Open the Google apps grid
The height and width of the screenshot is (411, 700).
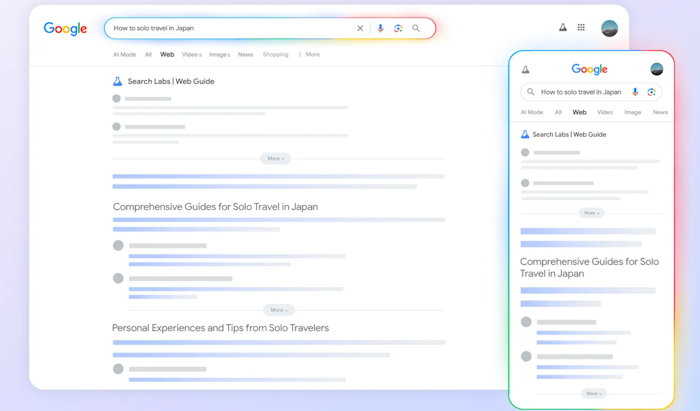point(581,27)
